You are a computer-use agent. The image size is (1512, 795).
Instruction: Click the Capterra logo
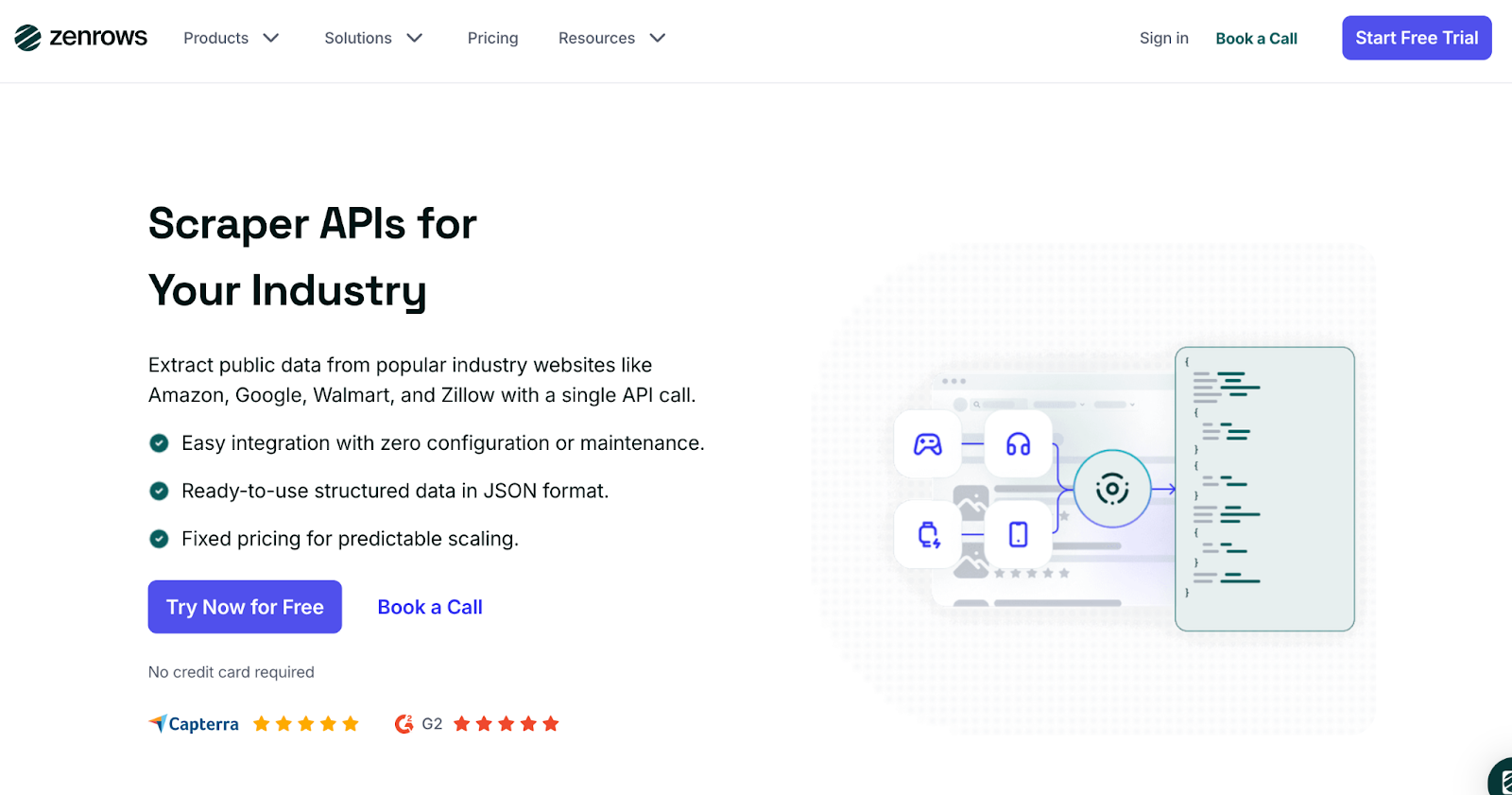(x=195, y=724)
